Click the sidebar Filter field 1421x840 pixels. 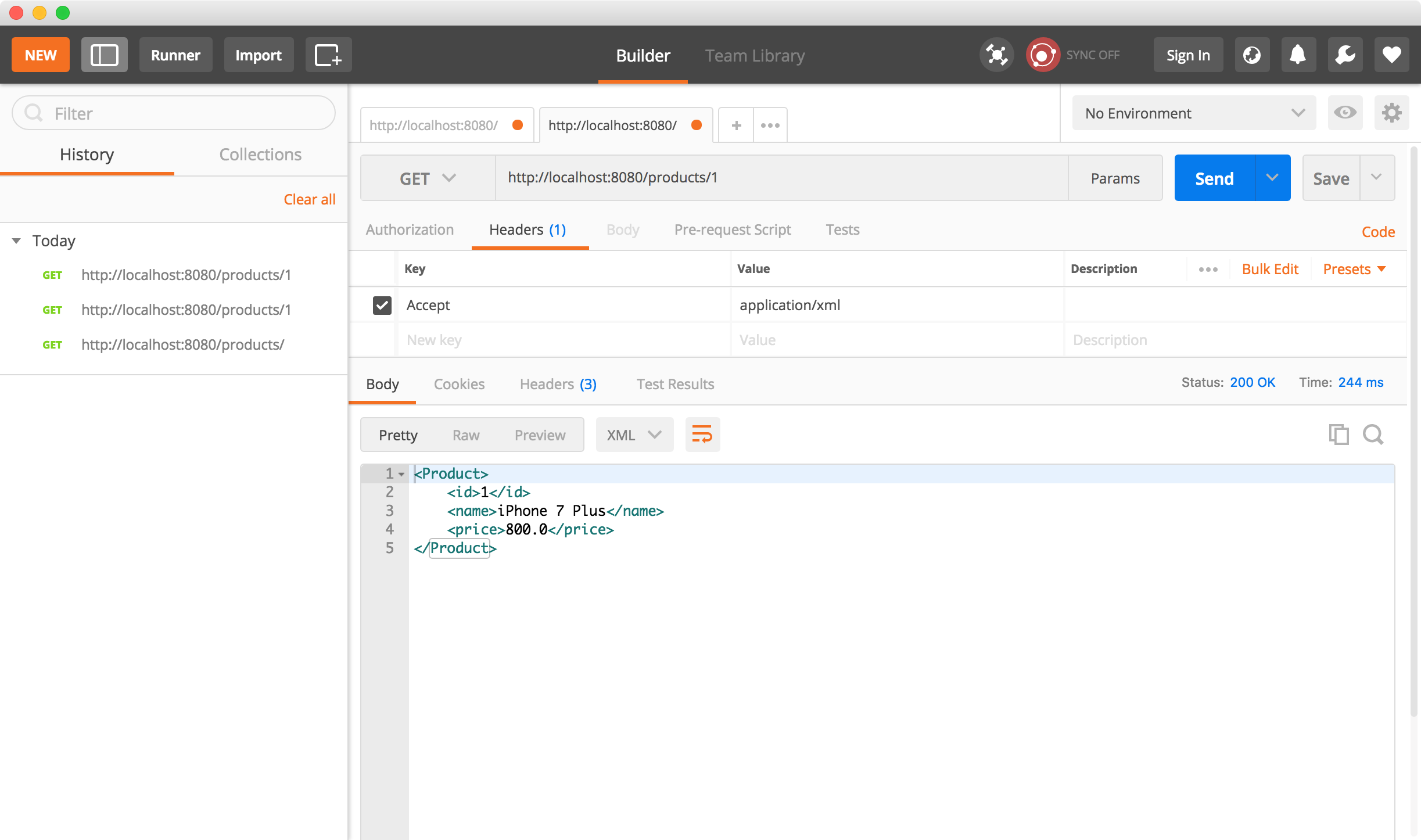(x=174, y=113)
